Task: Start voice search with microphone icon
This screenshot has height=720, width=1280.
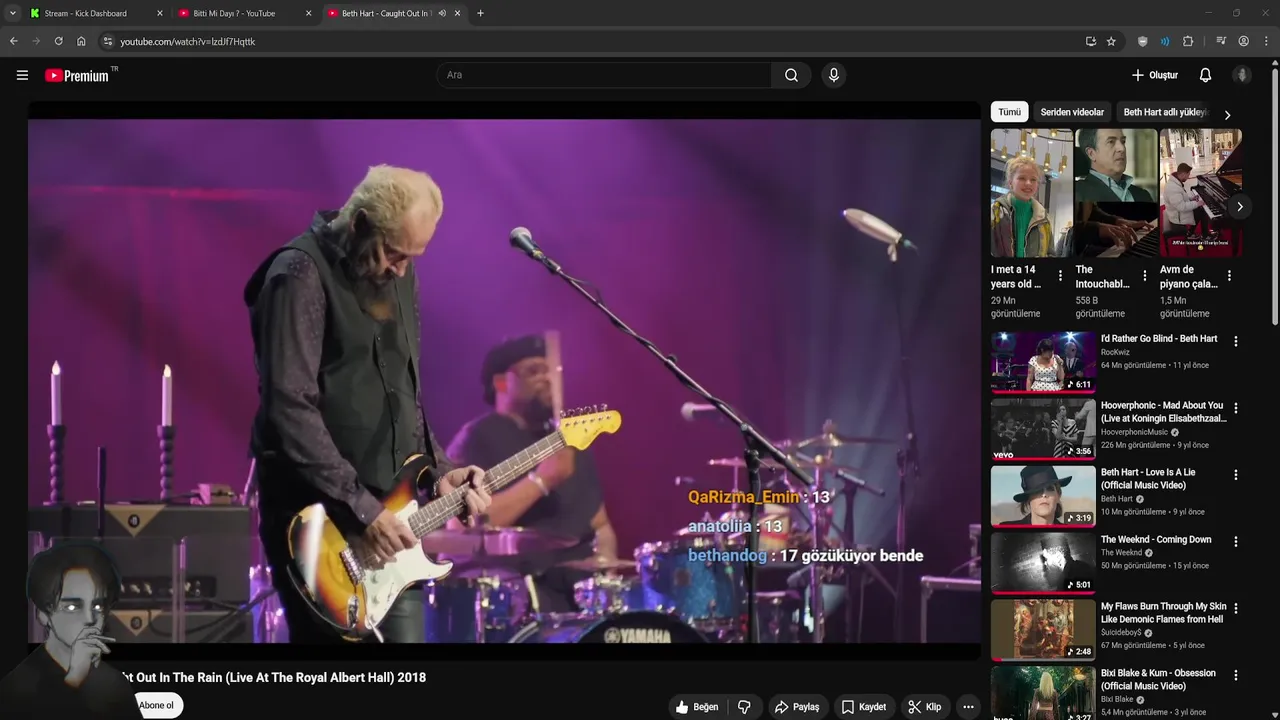Action: click(833, 75)
